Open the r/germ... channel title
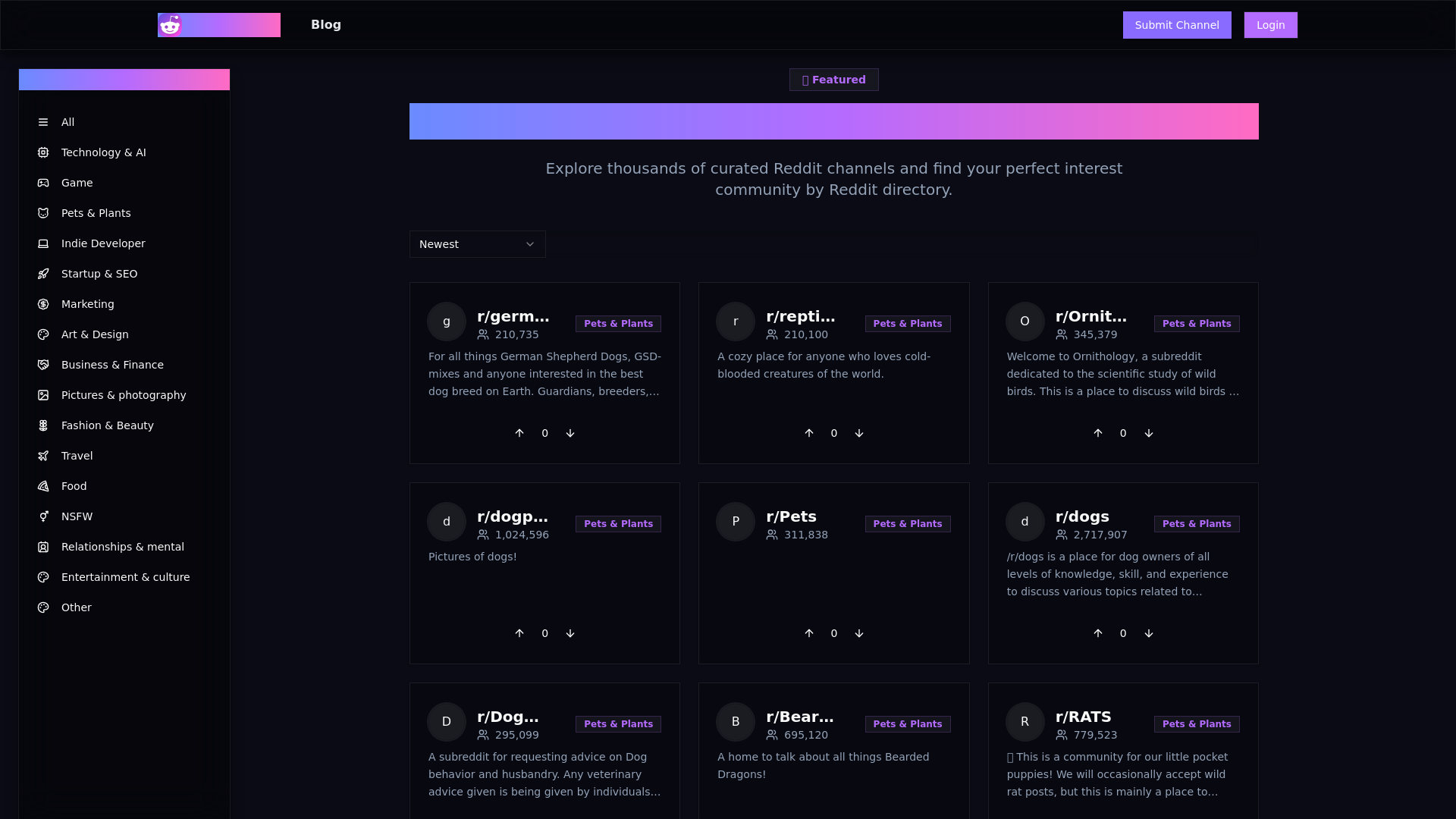Viewport: 1456px width, 819px height. [x=513, y=316]
